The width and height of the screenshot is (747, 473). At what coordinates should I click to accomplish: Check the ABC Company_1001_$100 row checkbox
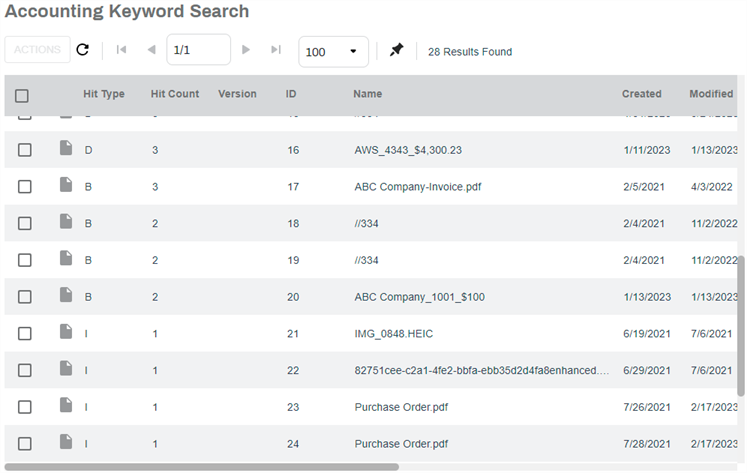25,297
